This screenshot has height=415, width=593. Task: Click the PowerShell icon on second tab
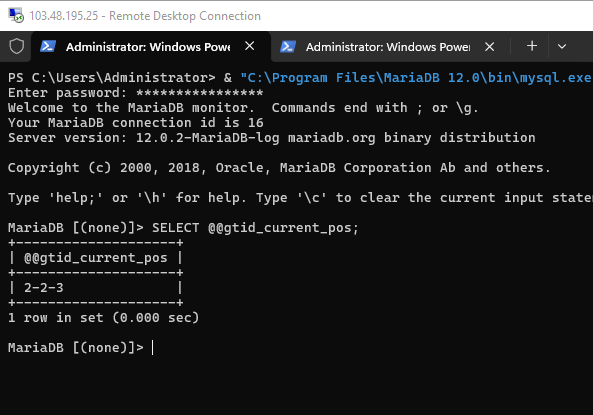click(x=288, y=47)
